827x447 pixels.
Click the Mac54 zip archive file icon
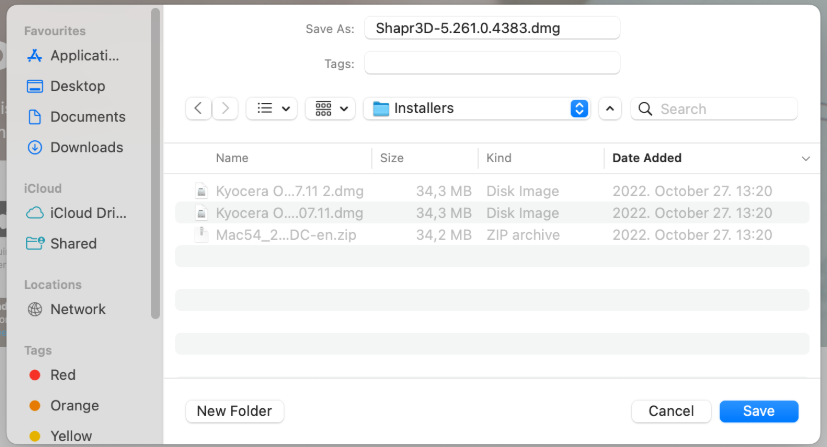[201, 235]
